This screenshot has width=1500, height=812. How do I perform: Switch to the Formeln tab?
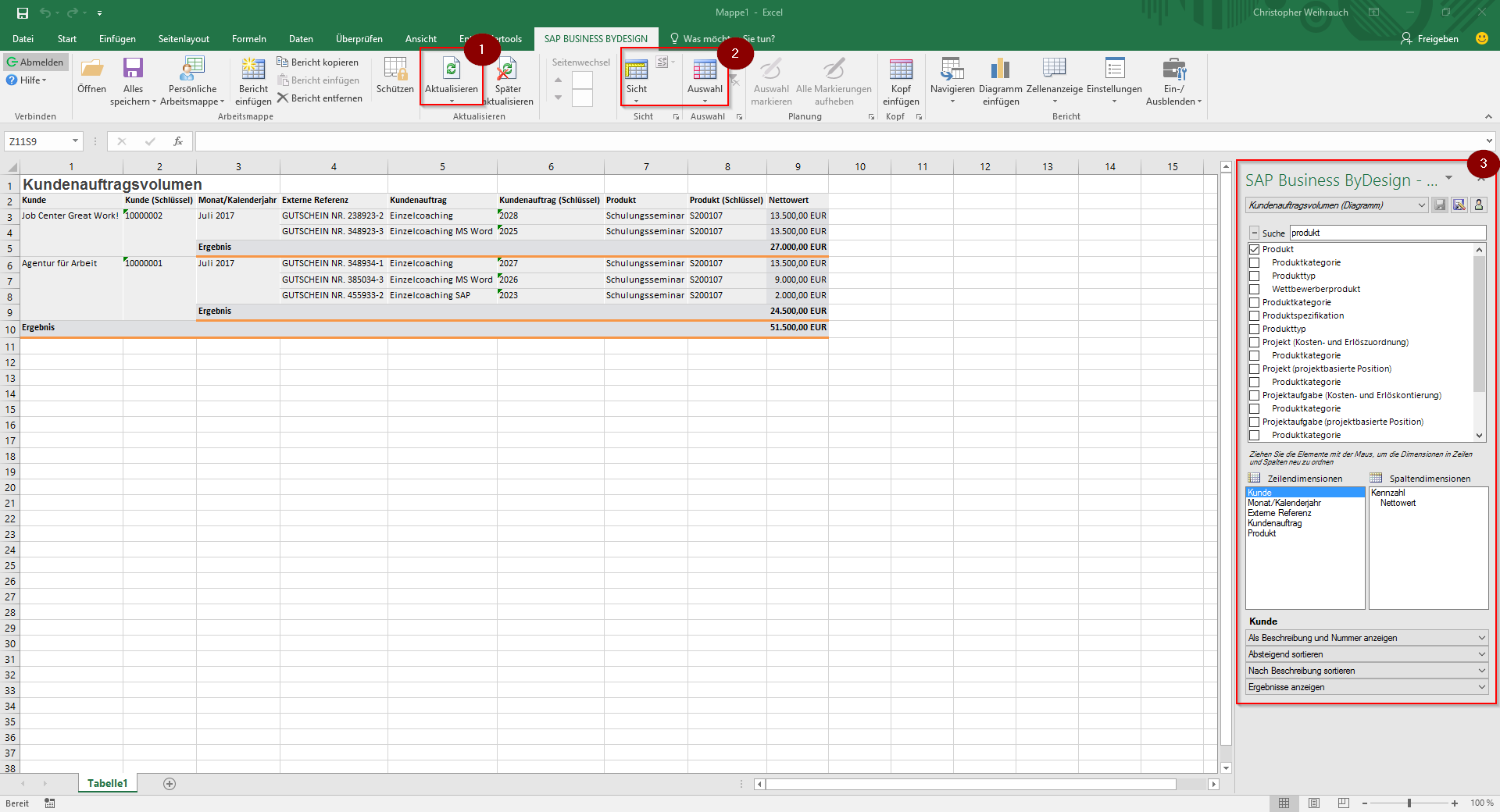[248, 39]
